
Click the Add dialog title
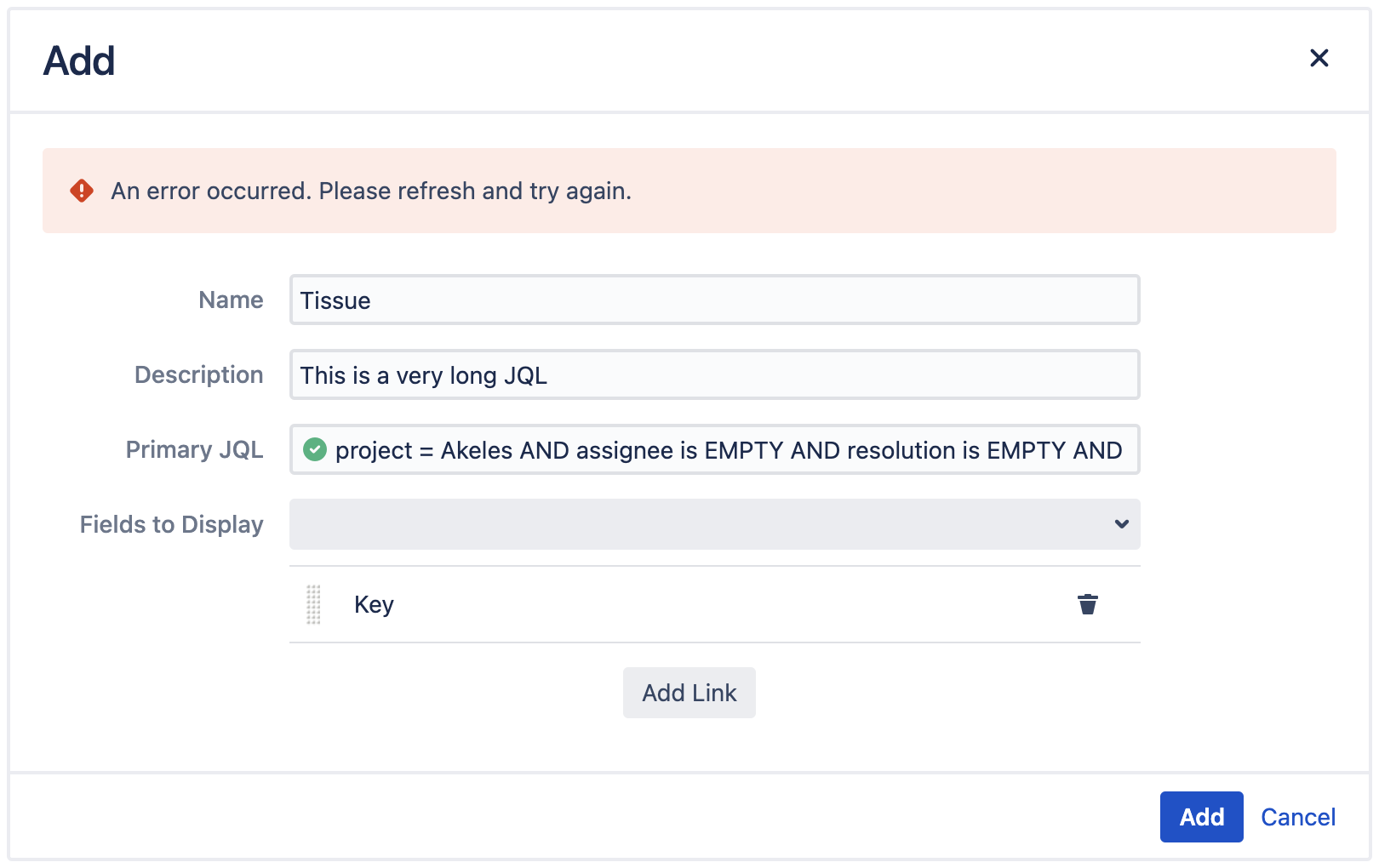coord(79,60)
